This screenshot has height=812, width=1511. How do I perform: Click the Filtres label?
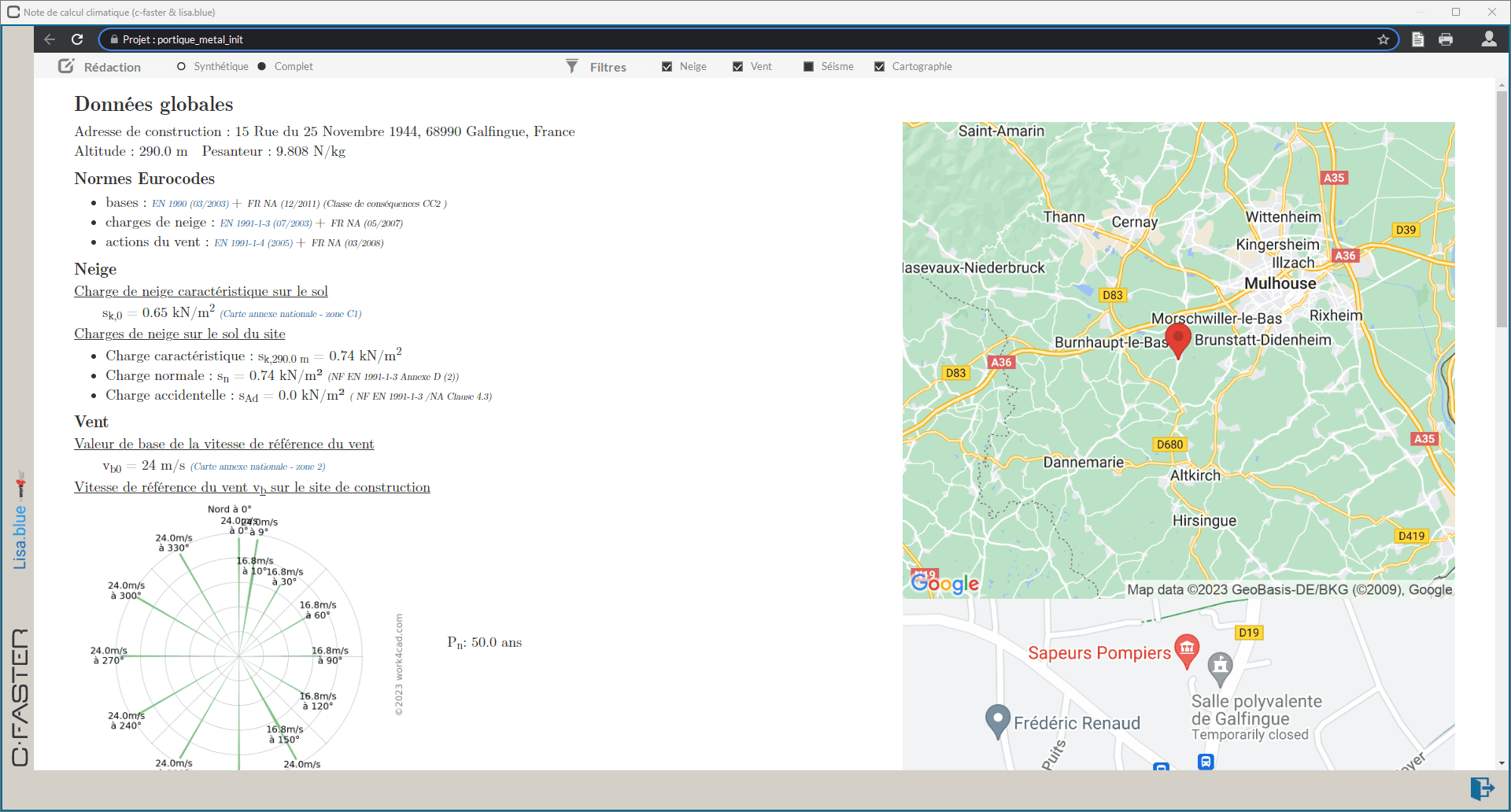coord(608,67)
